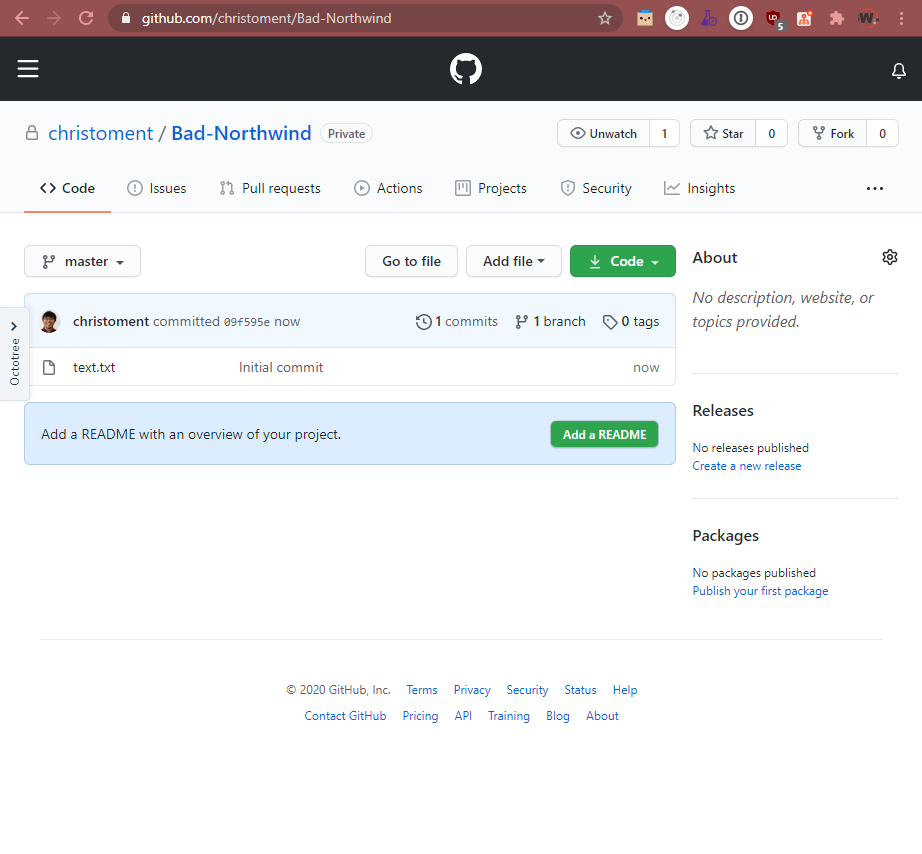
Task: Switch to the Issues tab
Action: point(156,188)
